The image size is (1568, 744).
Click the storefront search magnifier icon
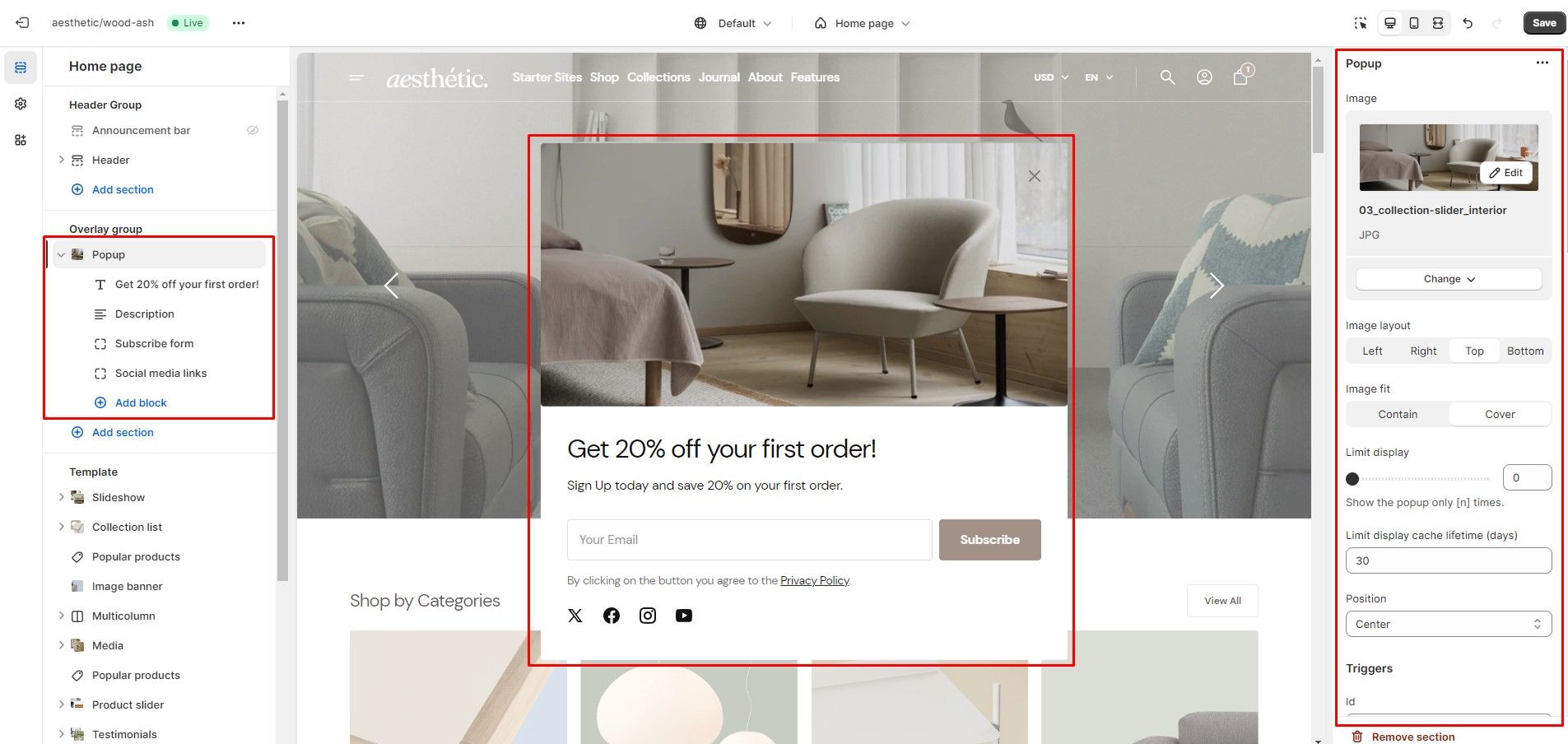tap(1167, 77)
